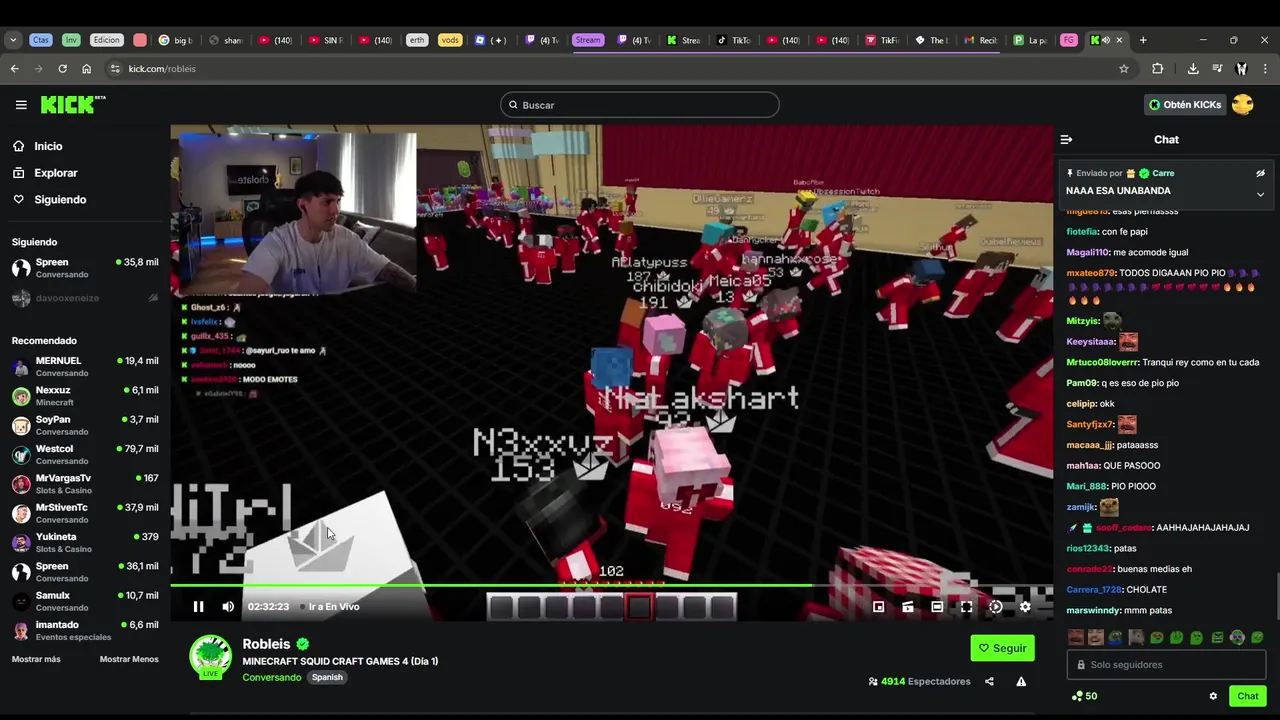
Task: Open MERNUEL recommended channel
Action: pos(85,366)
